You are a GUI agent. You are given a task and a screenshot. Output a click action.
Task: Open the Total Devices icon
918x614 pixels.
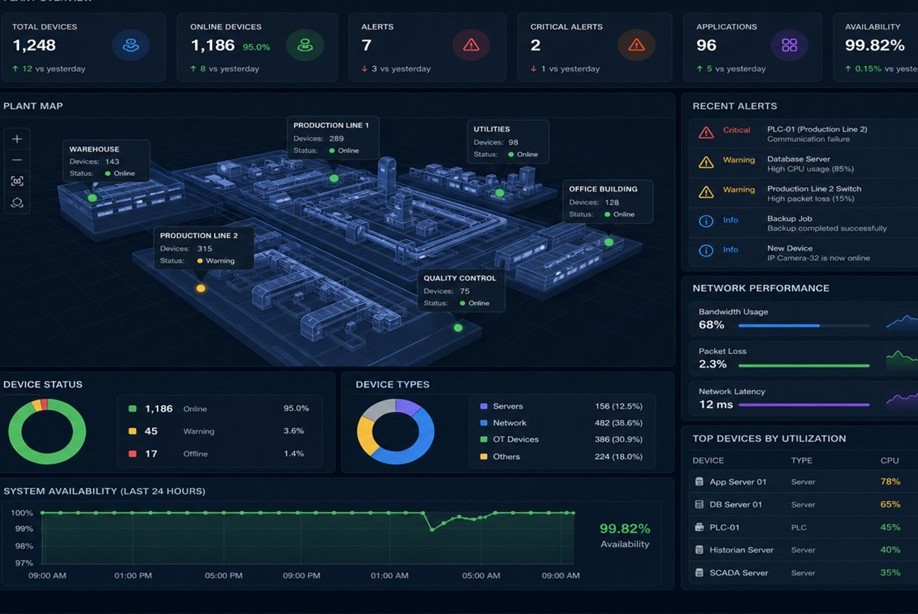[x=131, y=45]
